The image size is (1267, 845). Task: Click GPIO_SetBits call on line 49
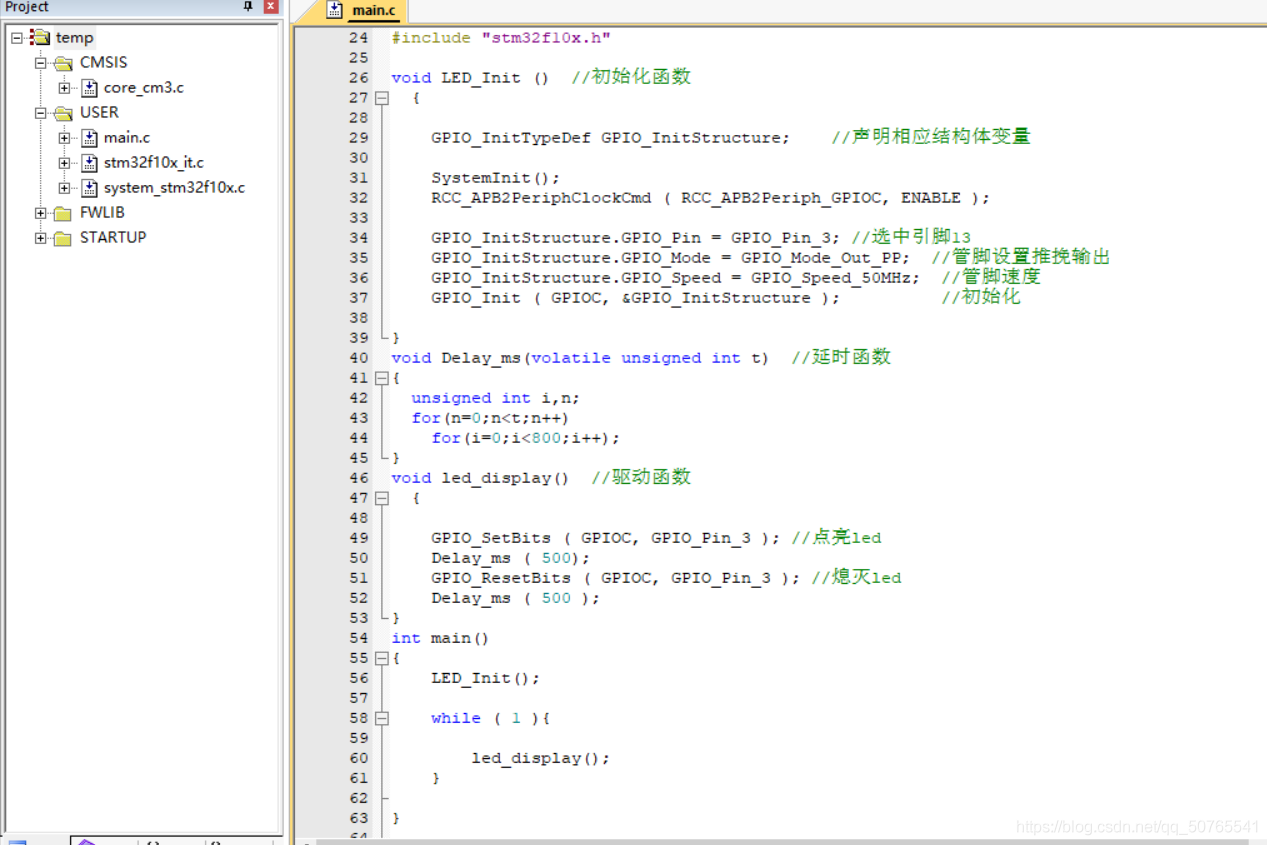coord(491,538)
